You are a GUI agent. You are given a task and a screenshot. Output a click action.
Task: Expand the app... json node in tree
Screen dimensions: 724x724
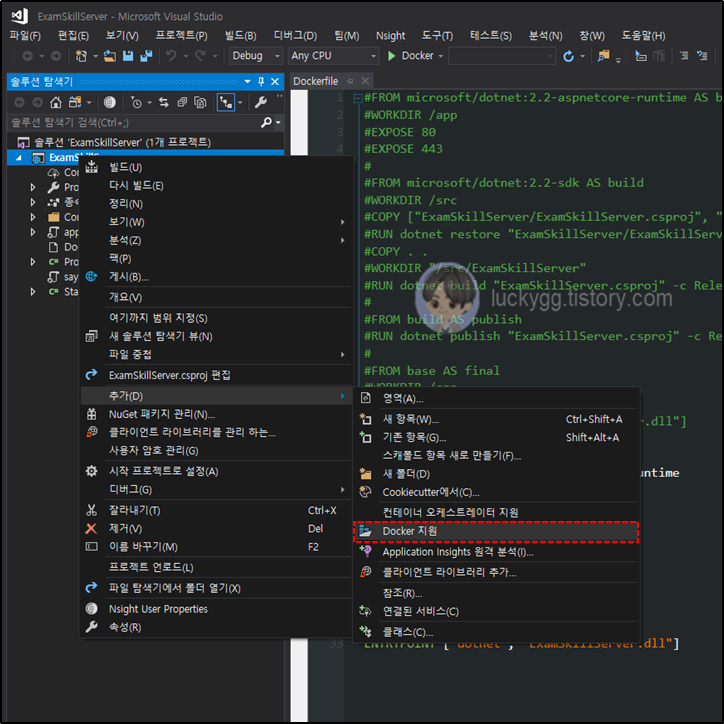tap(33, 232)
